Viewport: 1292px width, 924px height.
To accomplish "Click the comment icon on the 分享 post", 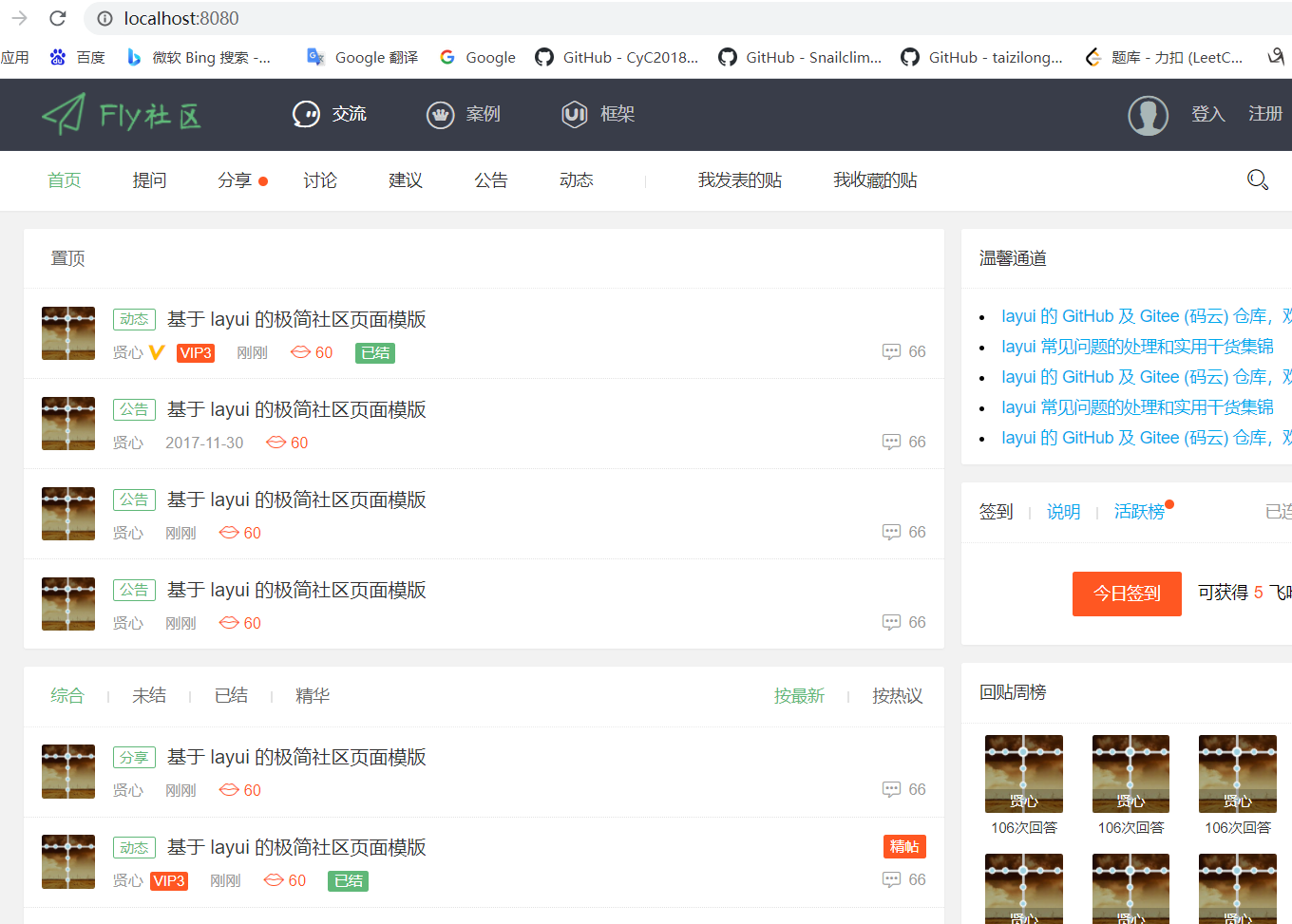I will click(x=891, y=789).
